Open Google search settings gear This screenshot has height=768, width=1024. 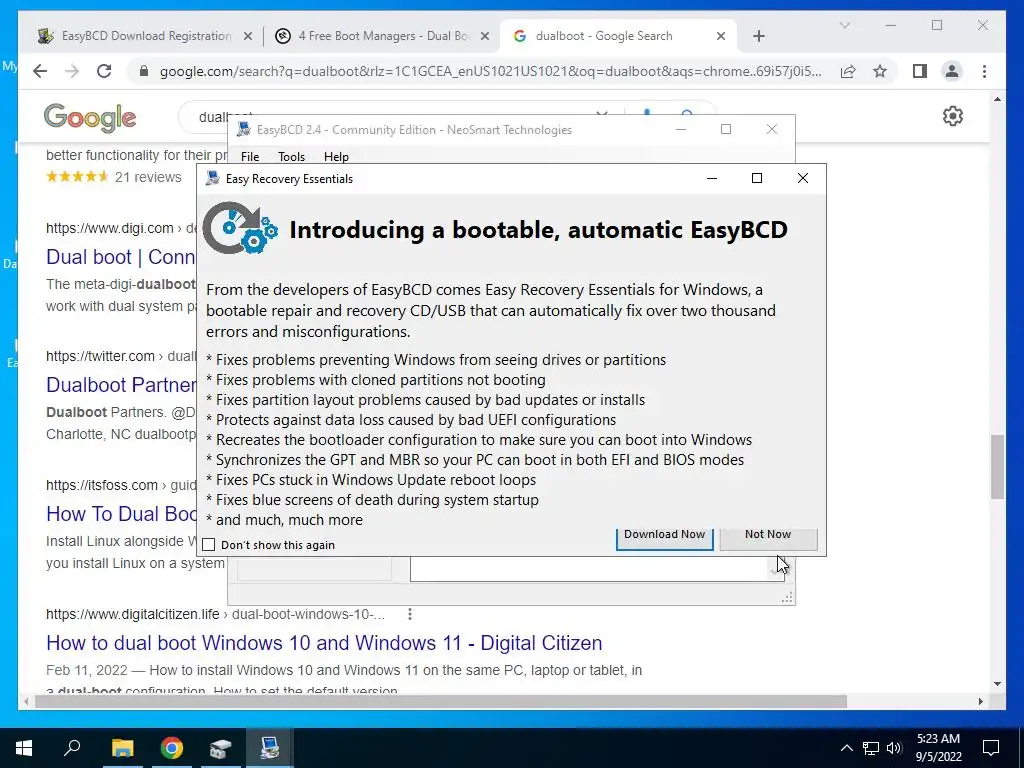pyautogui.click(x=953, y=116)
